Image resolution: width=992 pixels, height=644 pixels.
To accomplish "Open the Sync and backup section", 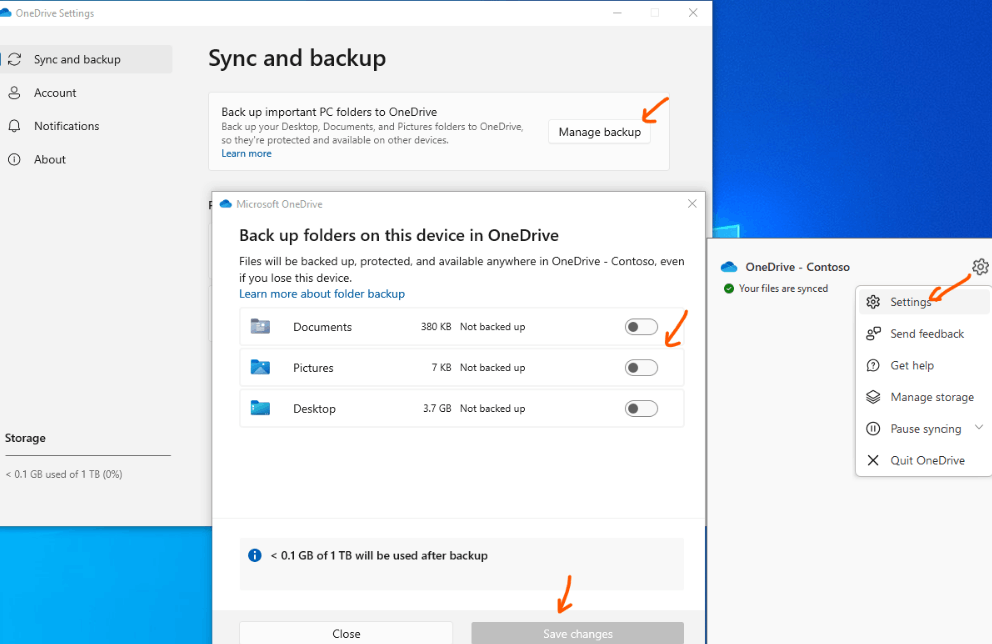I will (x=86, y=59).
